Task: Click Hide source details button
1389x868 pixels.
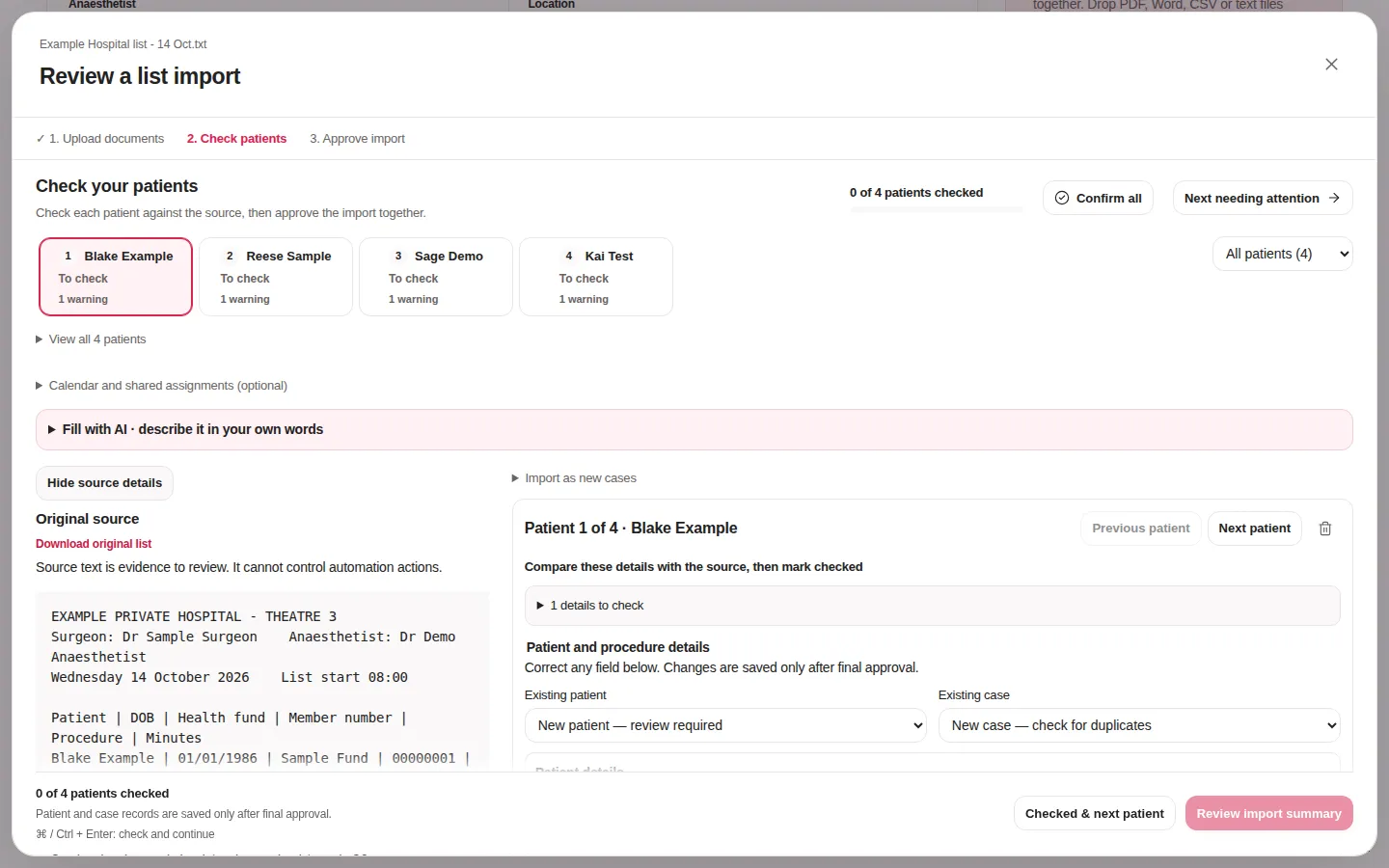Action: pos(104,483)
